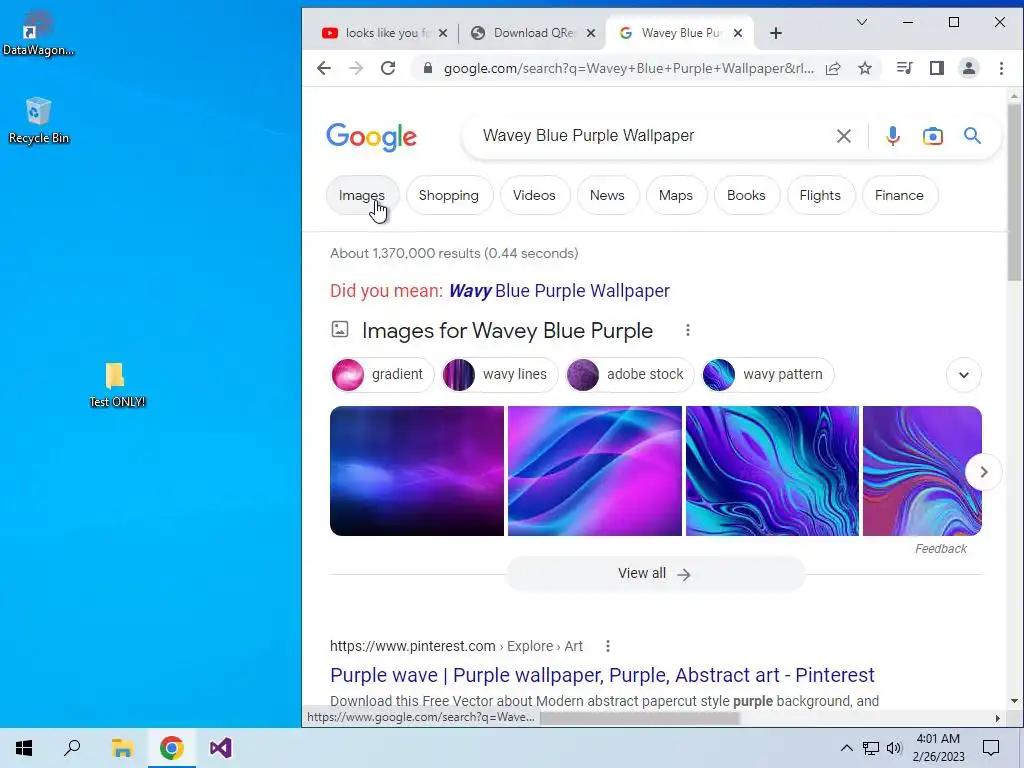Open Chrome three-dot menu
Screen dimensions: 1024x768
coord(1001,68)
